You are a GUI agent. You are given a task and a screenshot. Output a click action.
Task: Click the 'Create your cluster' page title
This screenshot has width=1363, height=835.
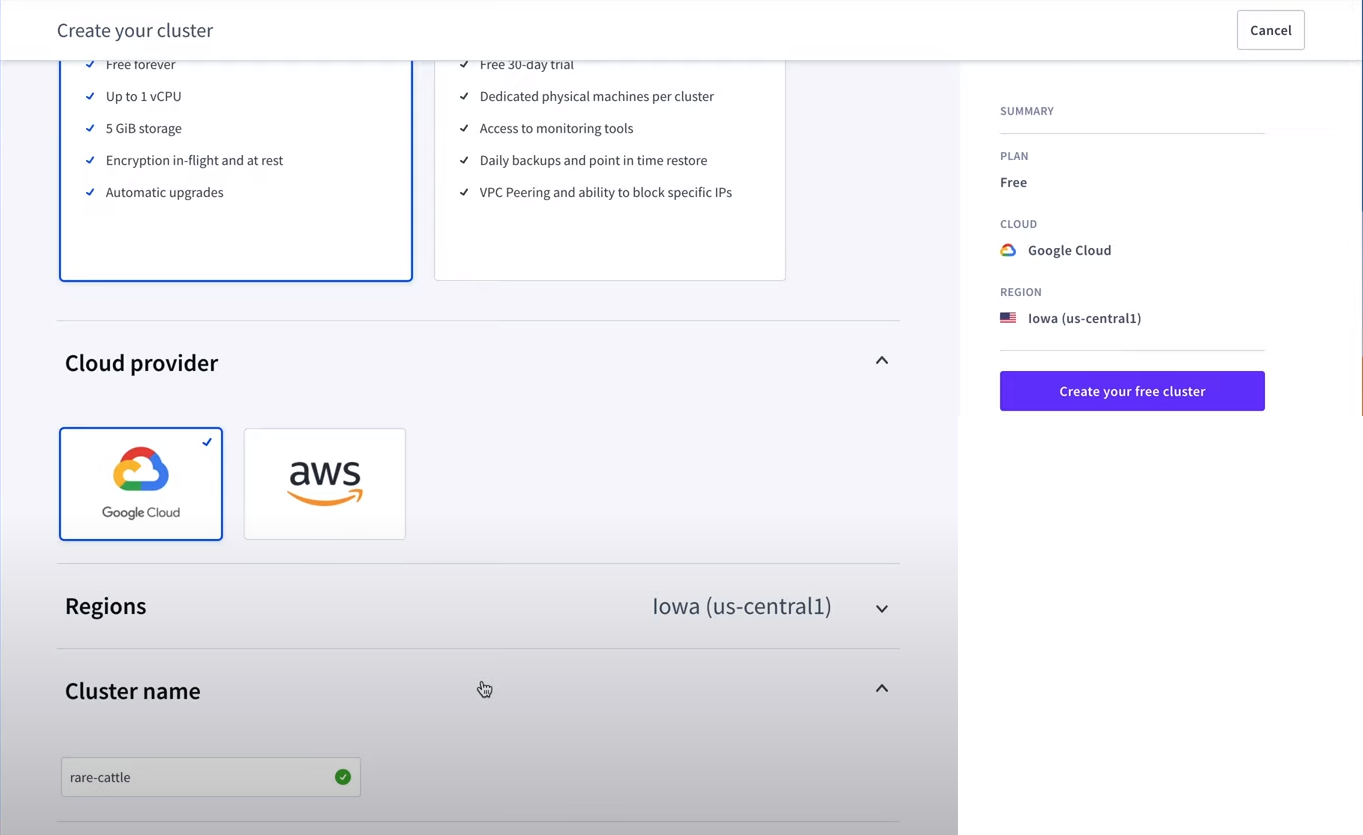pos(135,30)
